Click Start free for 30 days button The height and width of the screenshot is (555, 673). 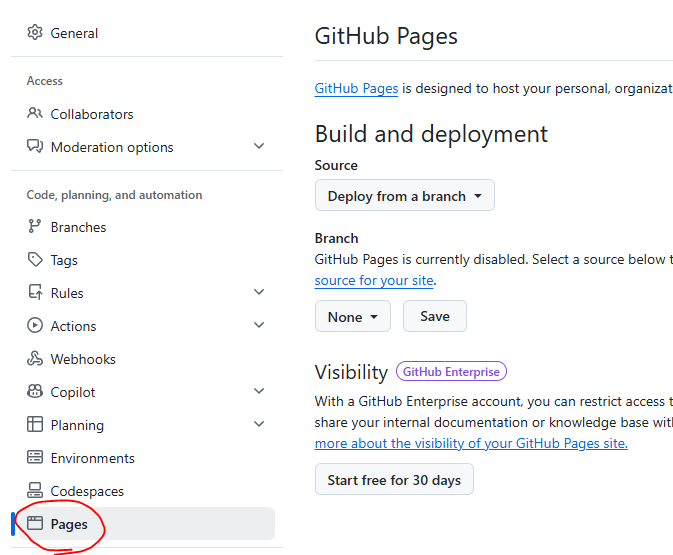click(x=394, y=479)
